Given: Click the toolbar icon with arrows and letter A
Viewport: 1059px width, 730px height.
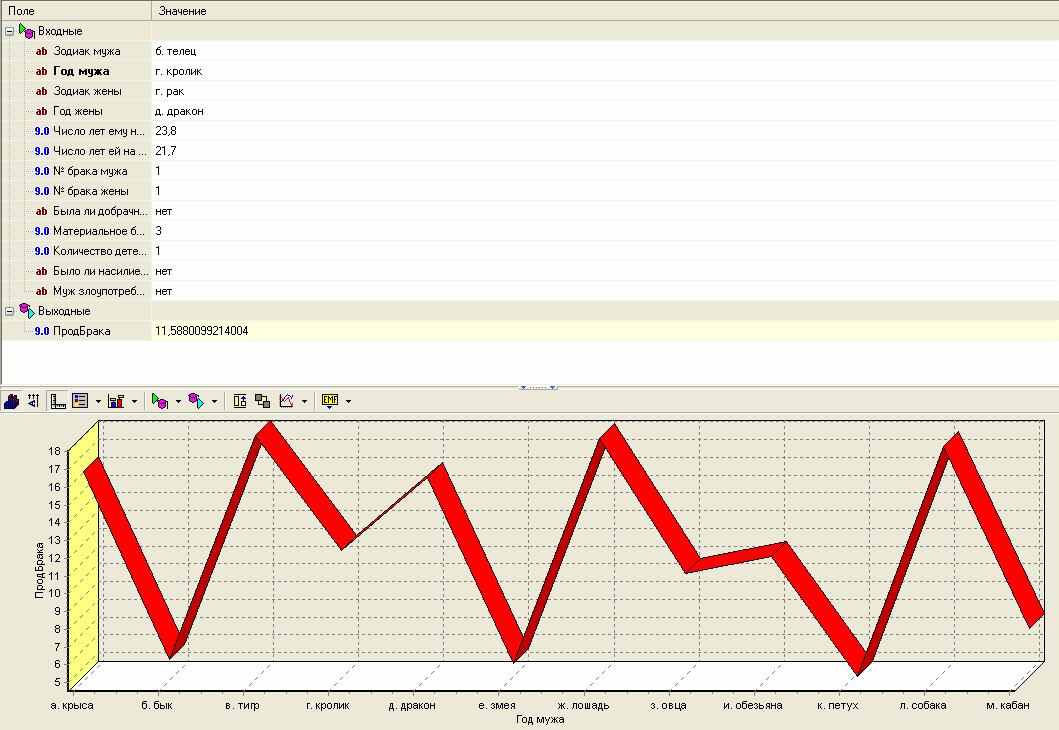Looking at the screenshot, I should click(34, 401).
